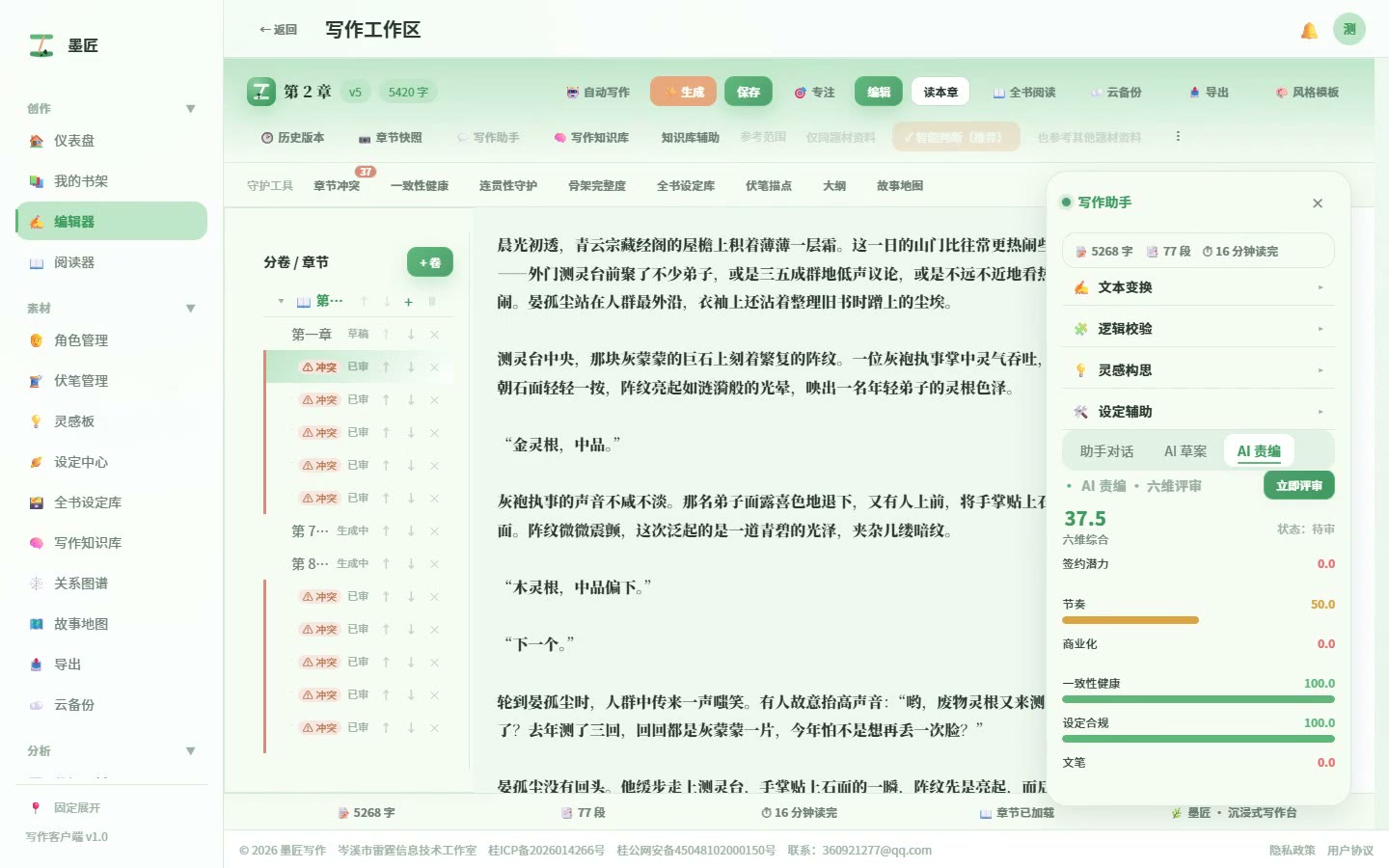1389x868 pixels.
Task: Click the notification bell icon
Action: point(1309,30)
